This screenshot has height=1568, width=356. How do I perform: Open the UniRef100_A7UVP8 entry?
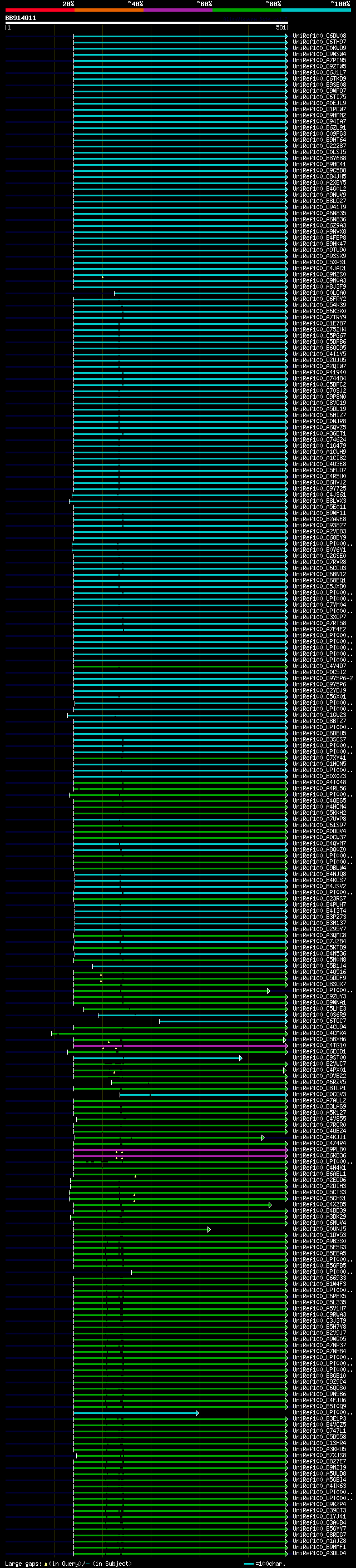319,819
